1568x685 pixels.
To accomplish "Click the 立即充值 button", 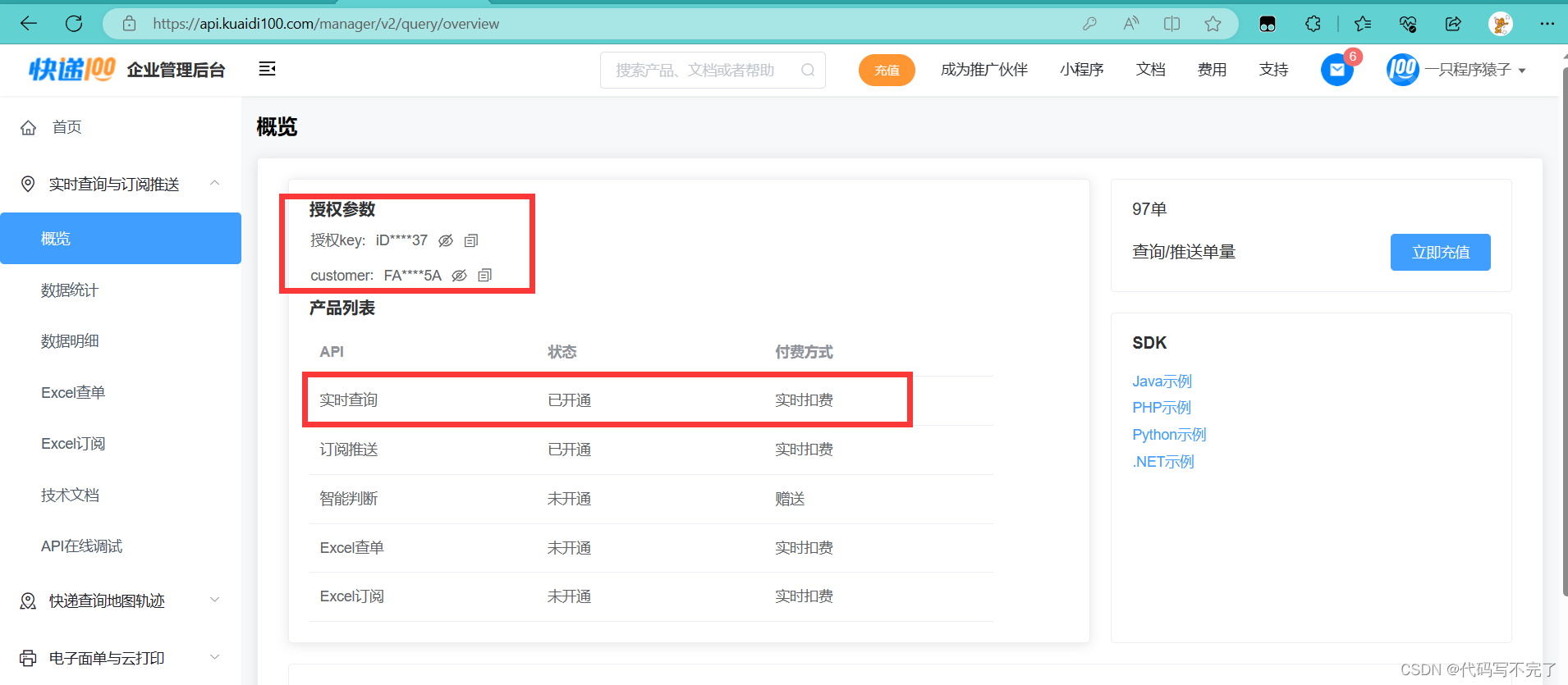I will pos(1441,252).
